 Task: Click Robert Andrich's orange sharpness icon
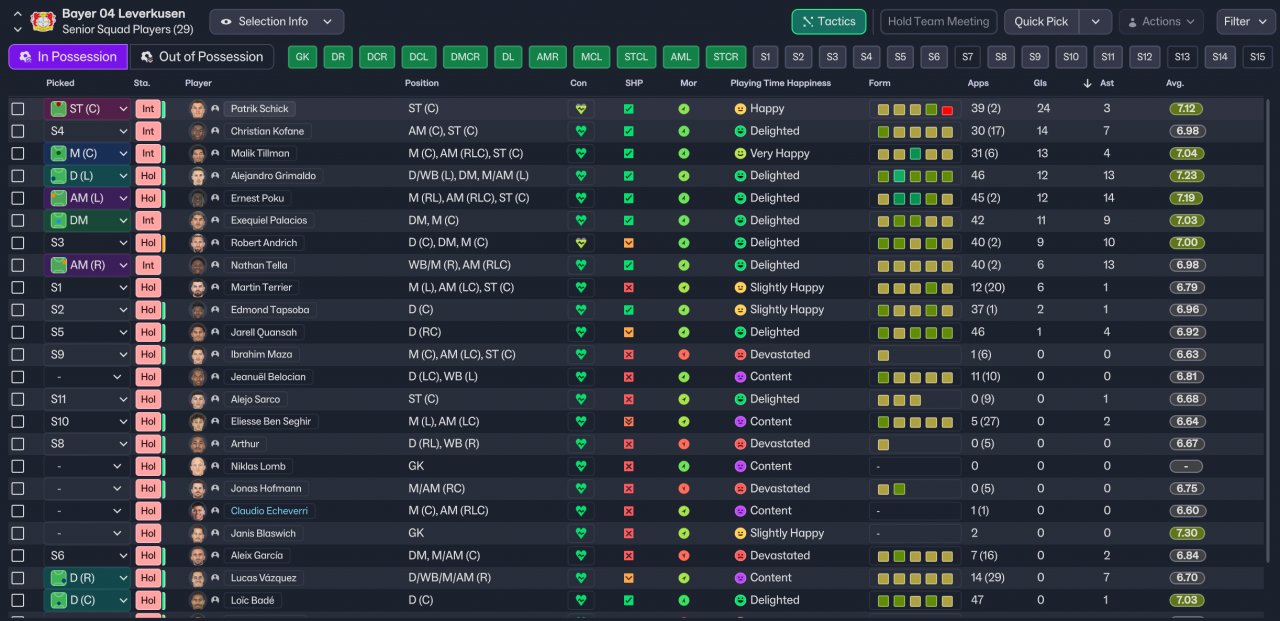point(628,242)
